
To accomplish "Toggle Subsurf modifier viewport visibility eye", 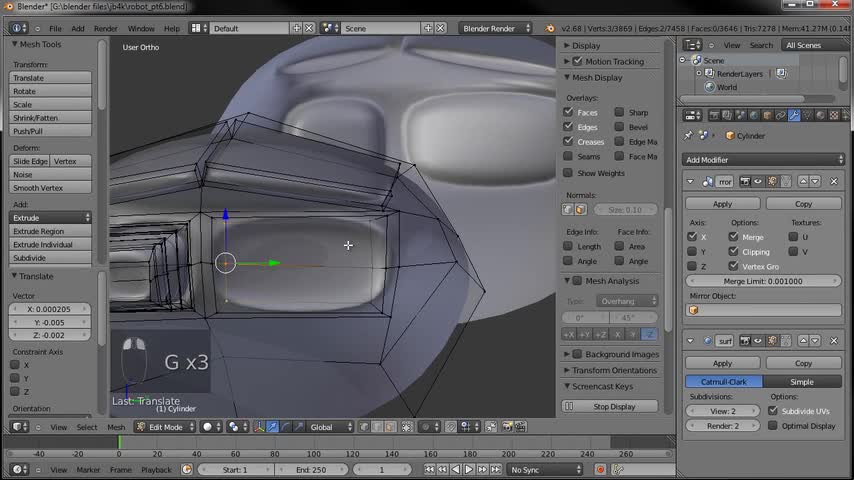I will 758,341.
